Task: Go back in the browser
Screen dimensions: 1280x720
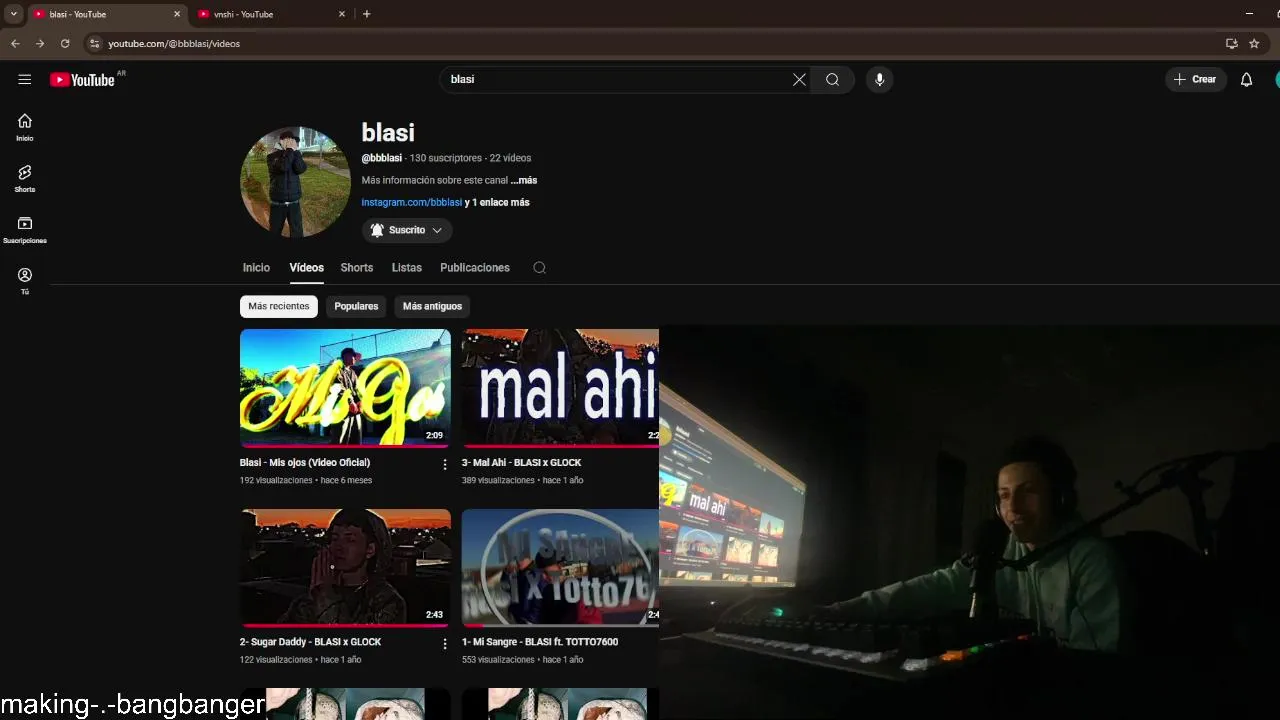Action: pyautogui.click(x=15, y=43)
